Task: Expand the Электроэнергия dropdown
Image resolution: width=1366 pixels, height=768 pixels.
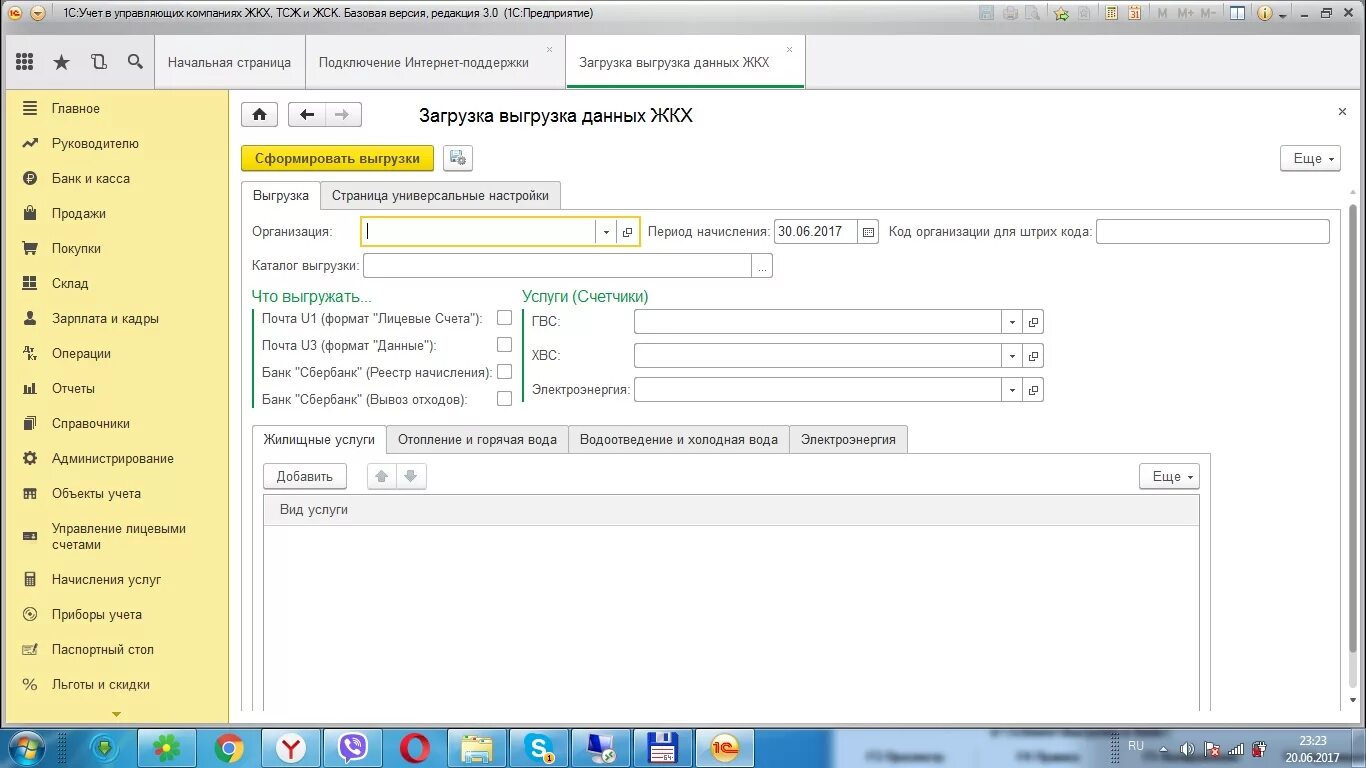Action: [x=1012, y=390]
